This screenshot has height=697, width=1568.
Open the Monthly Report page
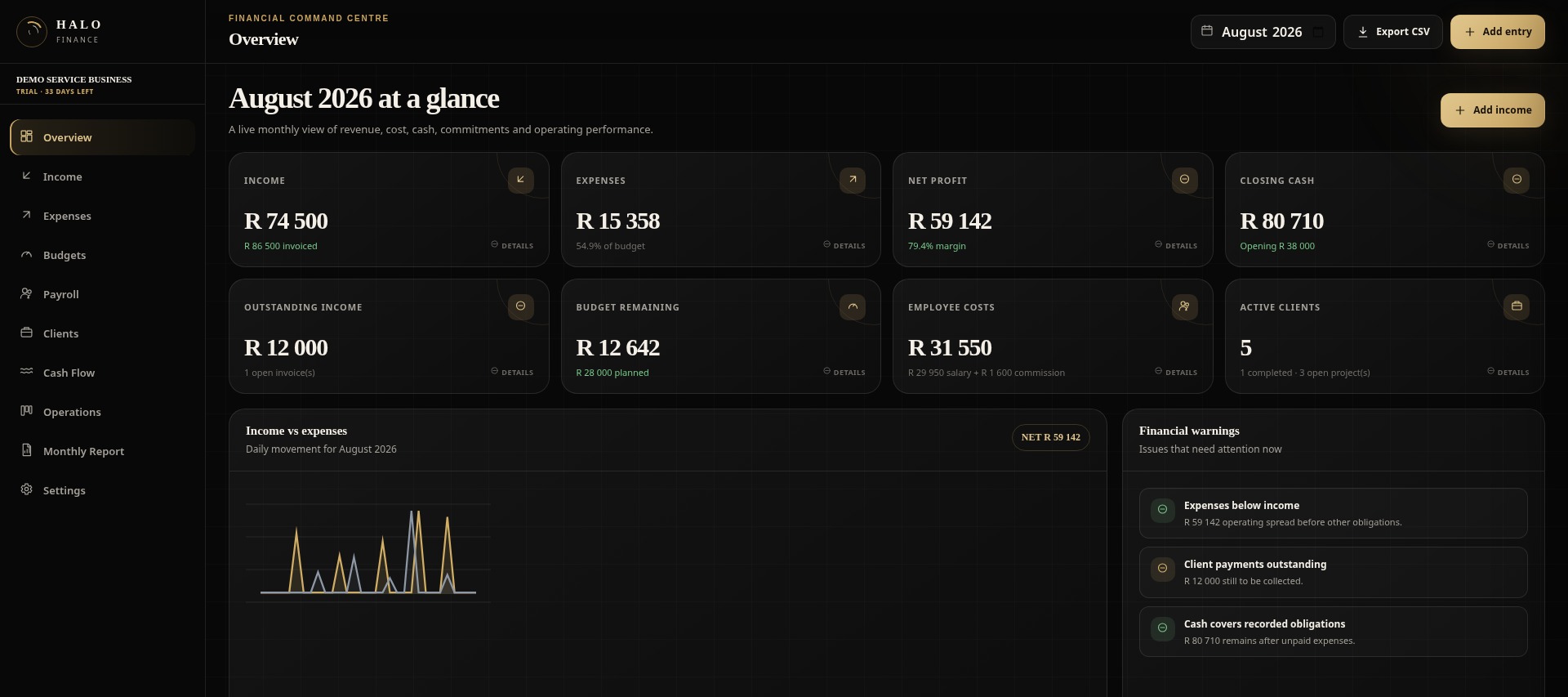click(102, 451)
